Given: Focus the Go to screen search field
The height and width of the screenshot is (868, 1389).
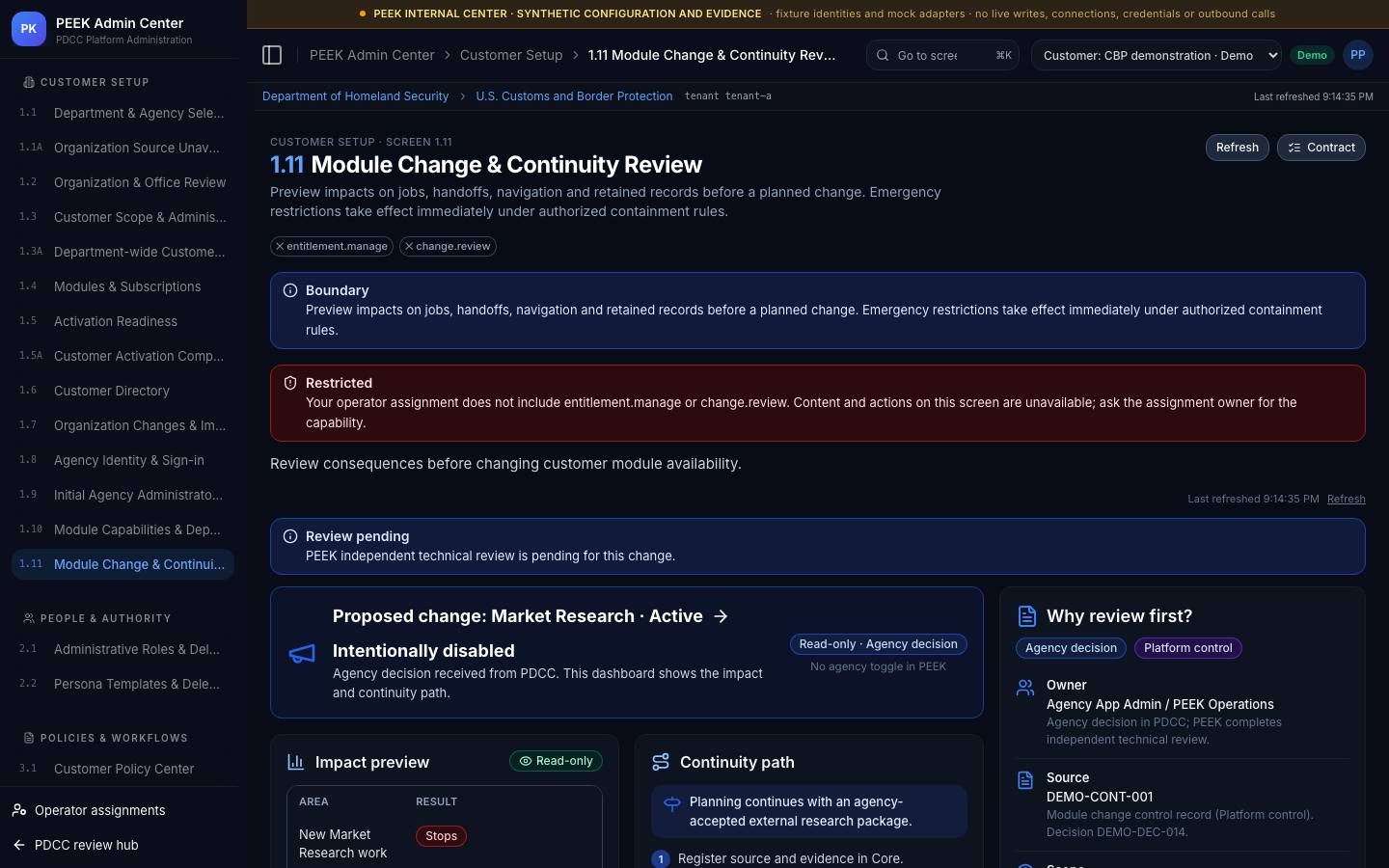Looking at the screenshot, I should tap(942, 55).
